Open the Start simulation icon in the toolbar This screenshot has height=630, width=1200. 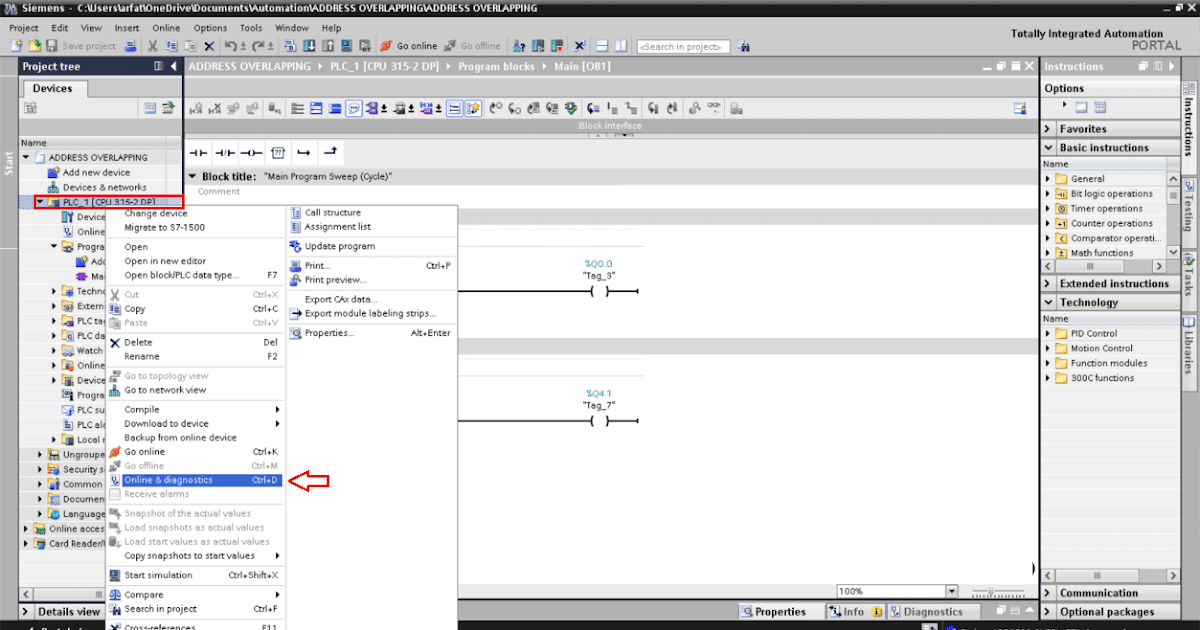[347, 45]
